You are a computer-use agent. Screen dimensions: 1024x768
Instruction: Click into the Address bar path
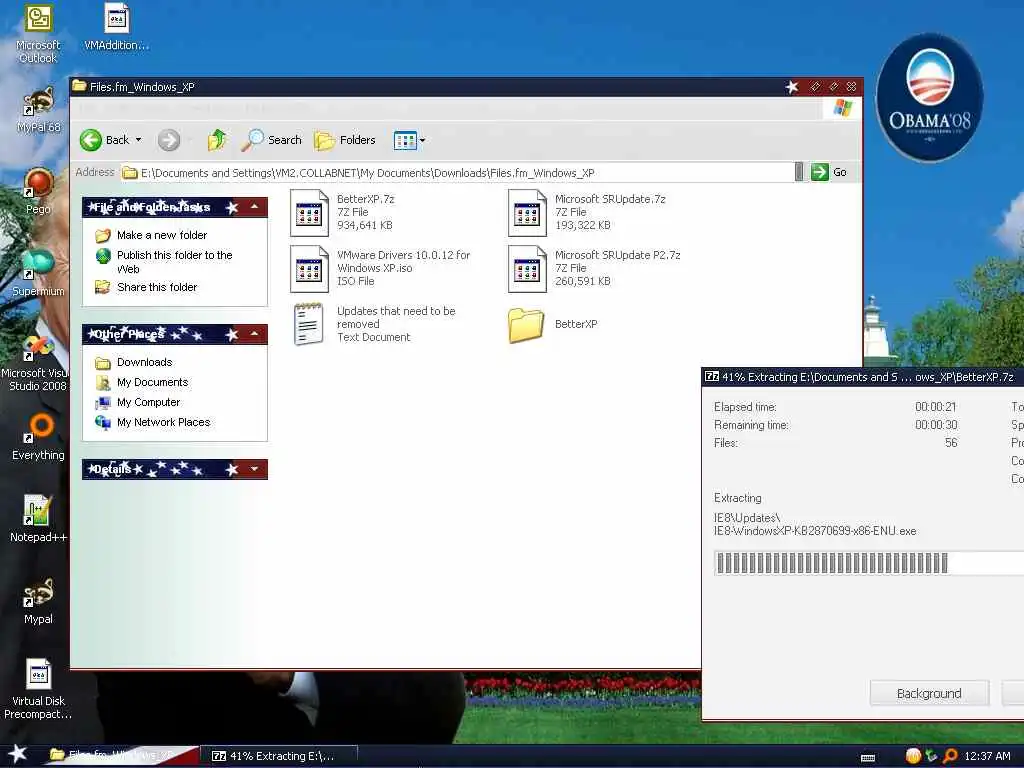[x=457, y=172]
